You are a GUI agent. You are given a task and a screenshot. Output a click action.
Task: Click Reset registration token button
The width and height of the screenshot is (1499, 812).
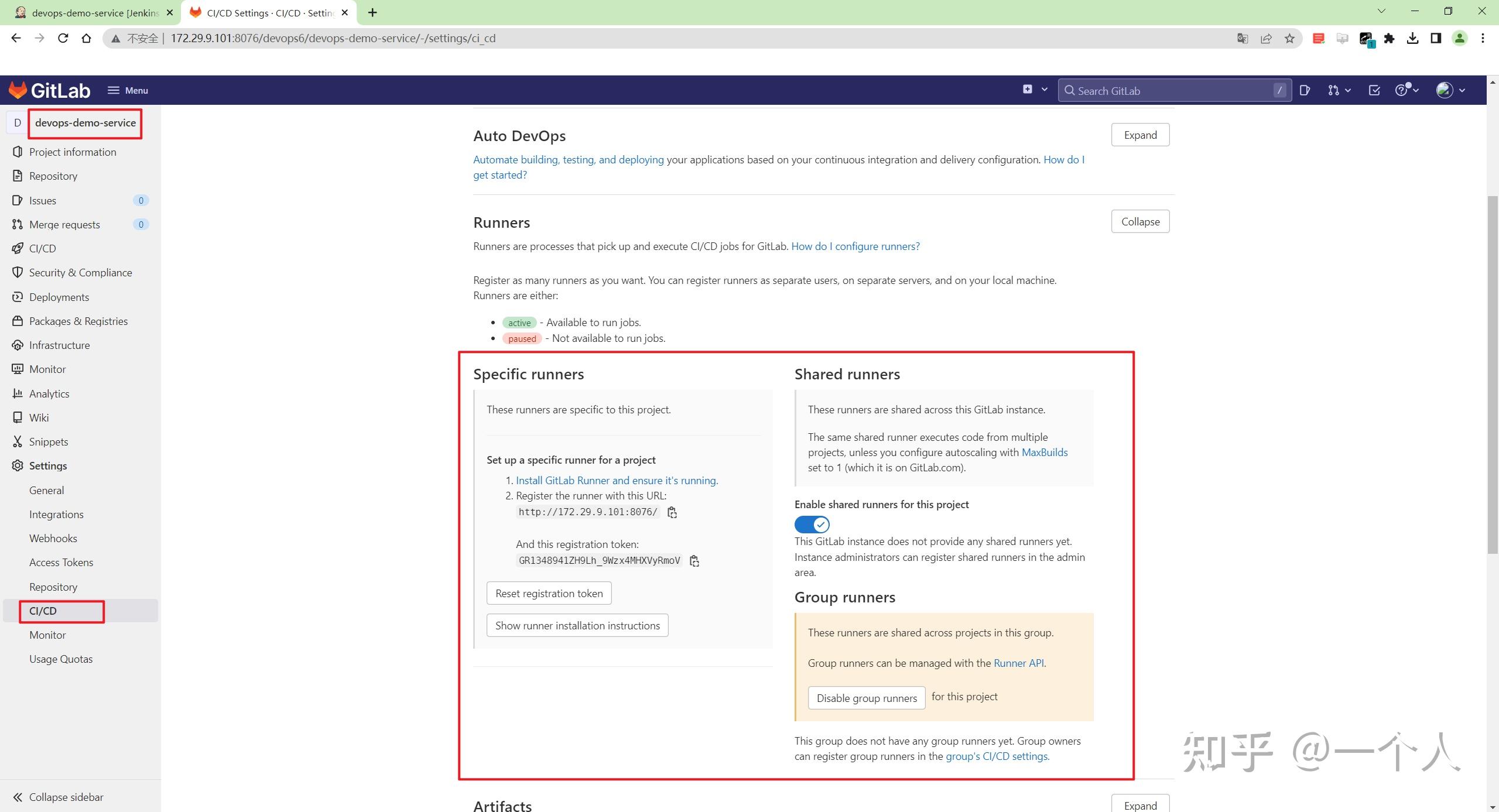(549, 593)
